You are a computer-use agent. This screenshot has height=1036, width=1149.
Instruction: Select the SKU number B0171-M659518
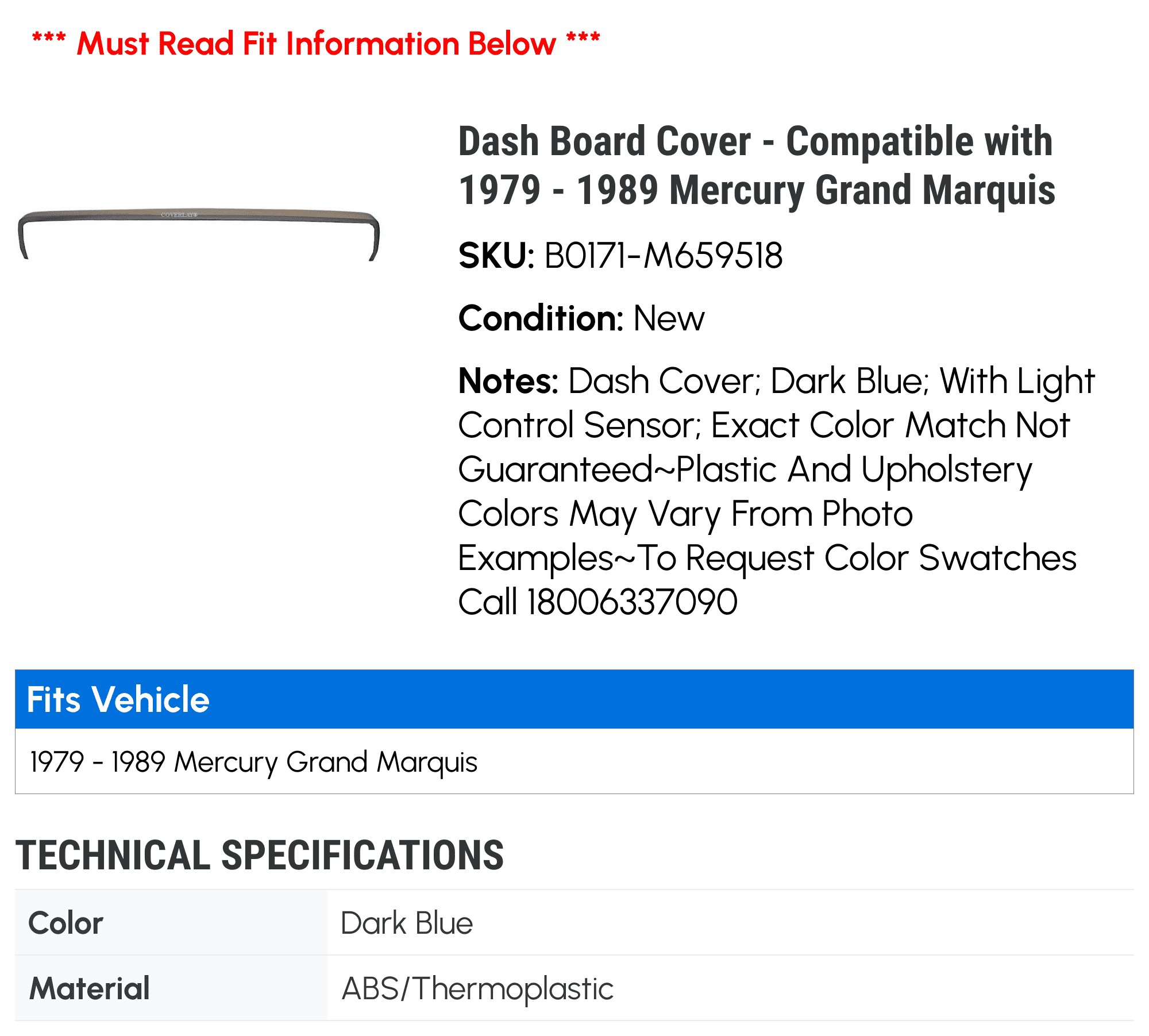[663, 256]
